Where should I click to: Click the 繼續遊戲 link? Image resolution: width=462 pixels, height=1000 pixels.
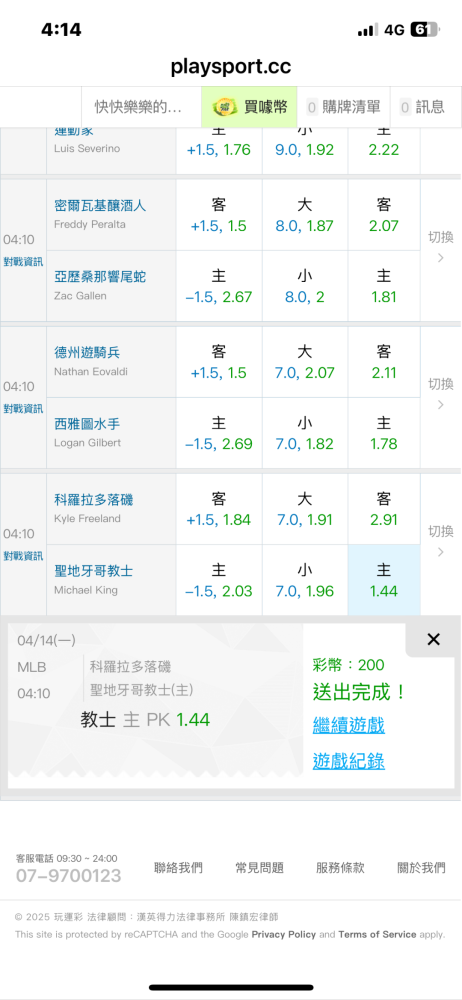click(348, 725)
